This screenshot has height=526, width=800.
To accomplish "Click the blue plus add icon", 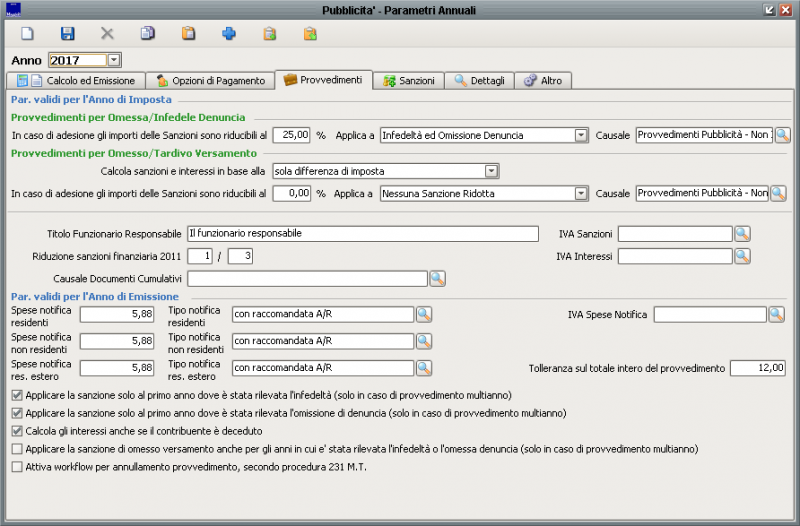I will coord(229,33).
